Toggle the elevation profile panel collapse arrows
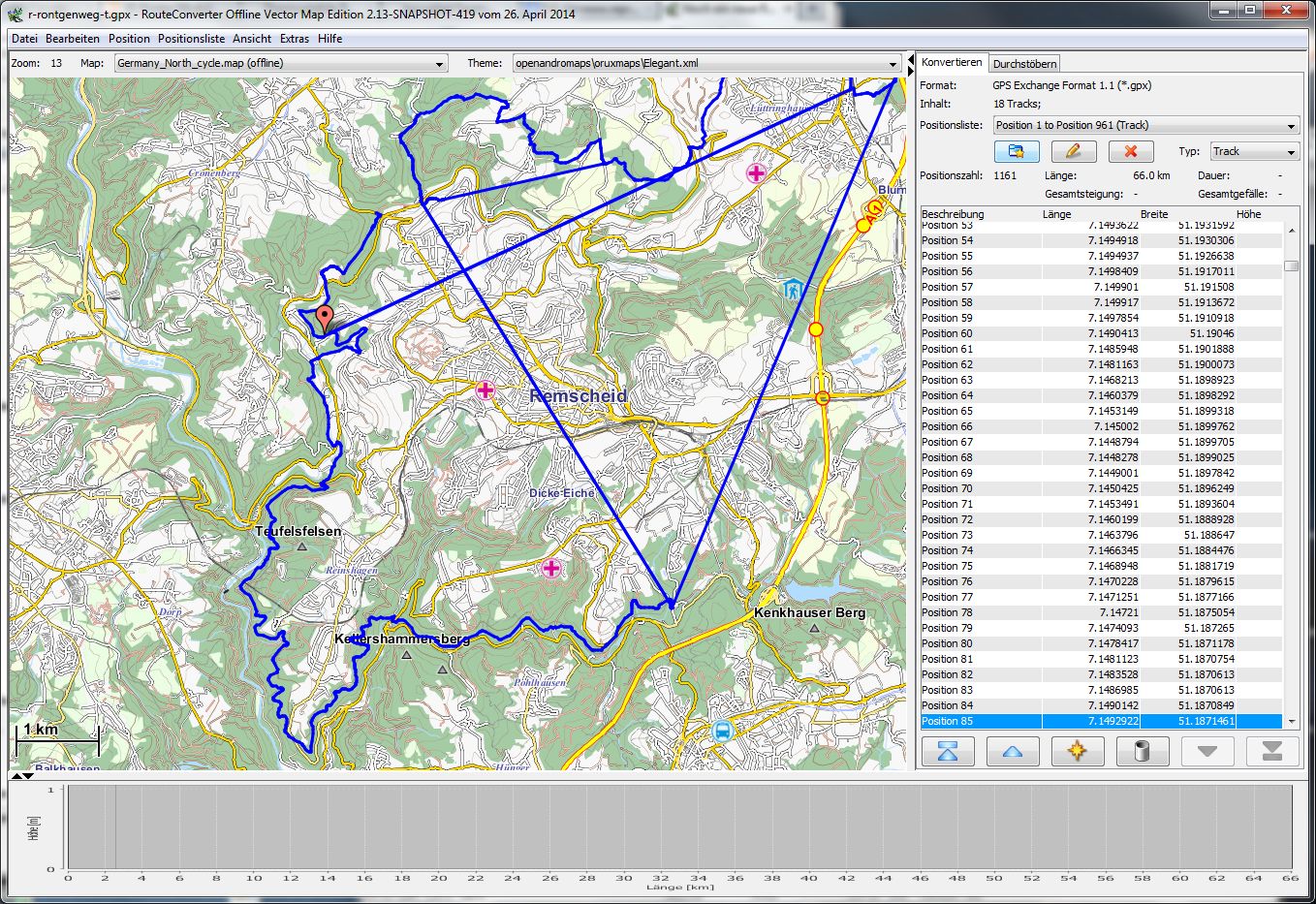Screen dimensions: 1316x904 [21, 776]
